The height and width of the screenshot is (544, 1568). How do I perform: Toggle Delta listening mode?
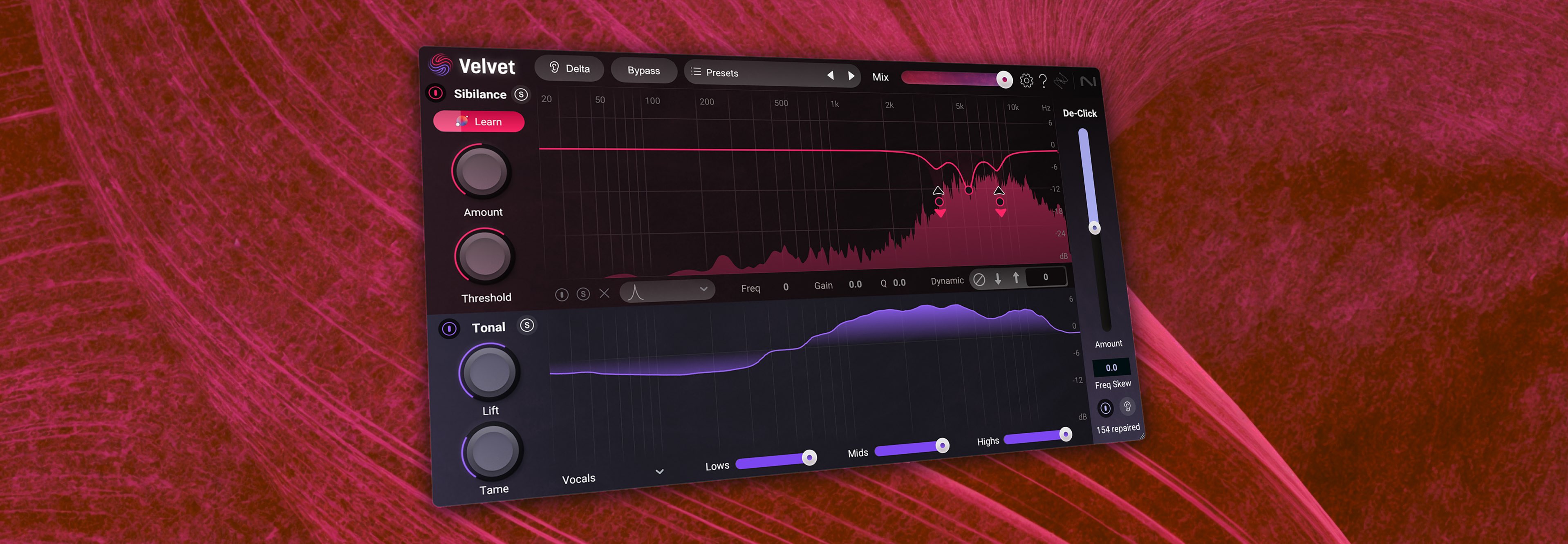click(569, 68)
